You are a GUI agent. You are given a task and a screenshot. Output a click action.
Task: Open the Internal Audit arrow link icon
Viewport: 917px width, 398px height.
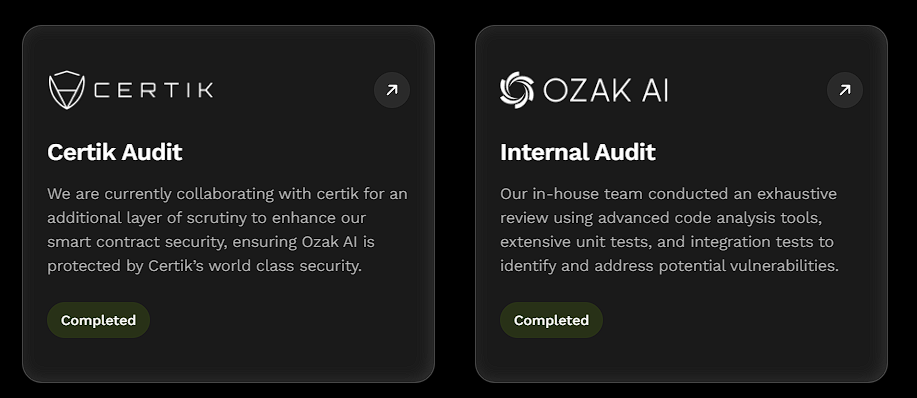coord(844,90)
